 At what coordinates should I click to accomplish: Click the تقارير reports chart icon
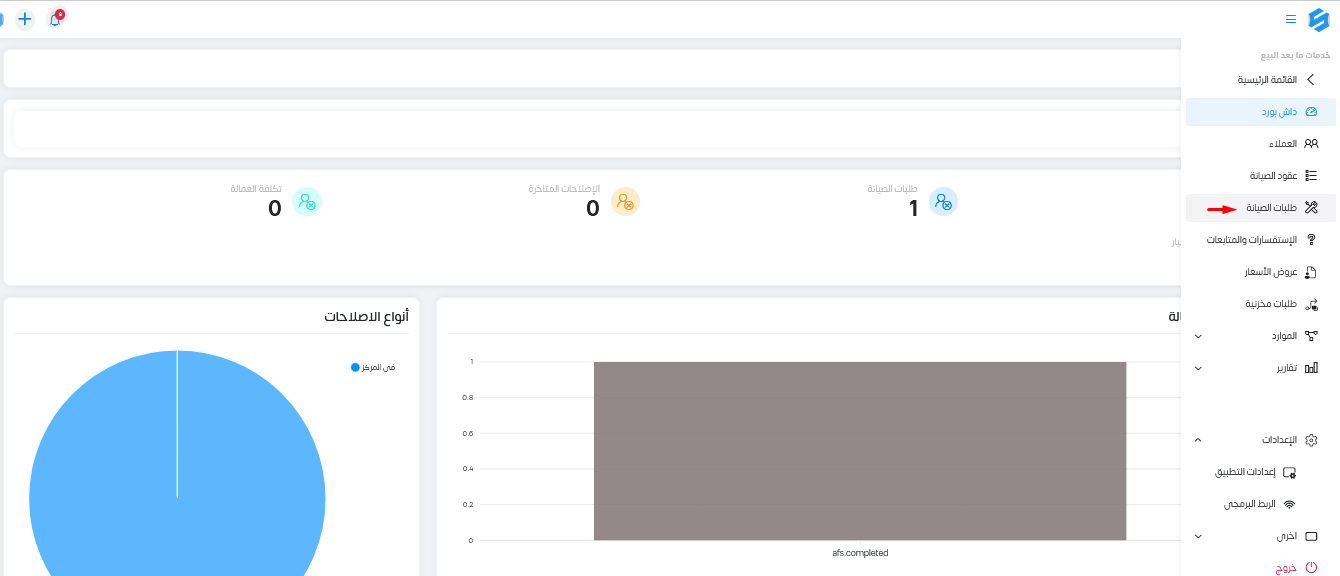pos(1311,368)
